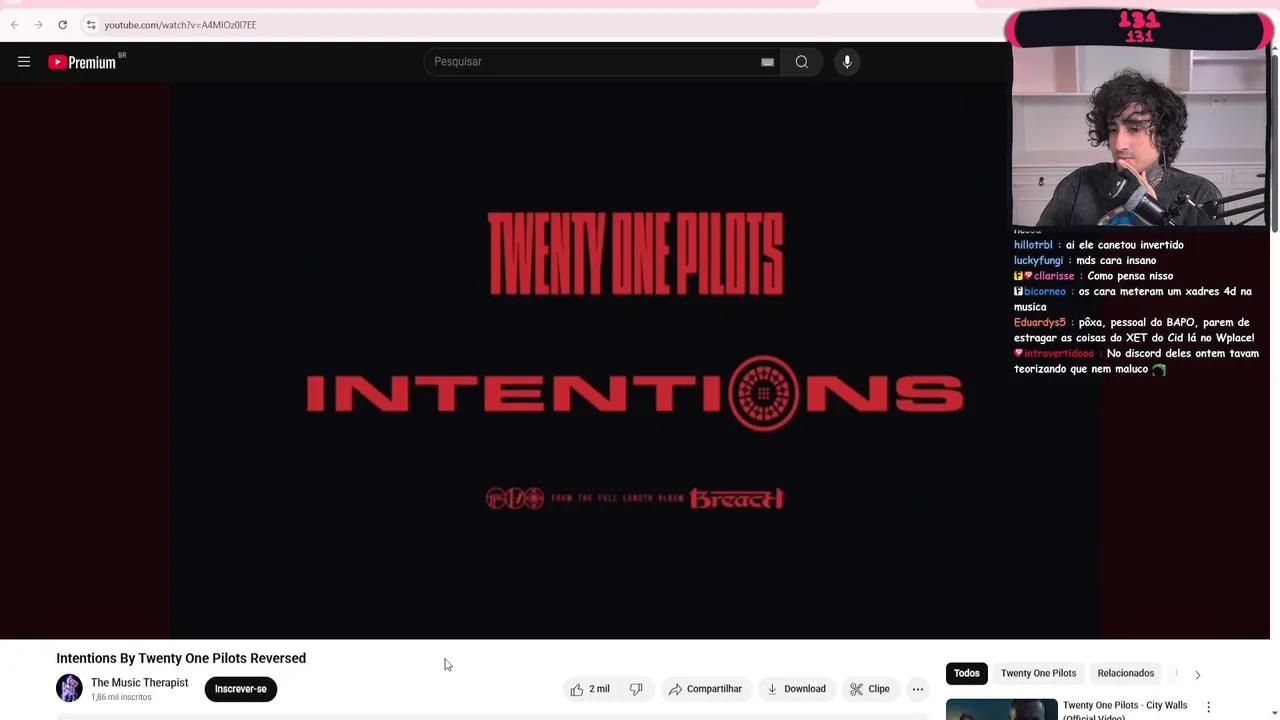This screenshot has width=1280, height=720.
Task: Open the Compartilhar share dialog
Action: pyautogui.click(x=705, y=689)
